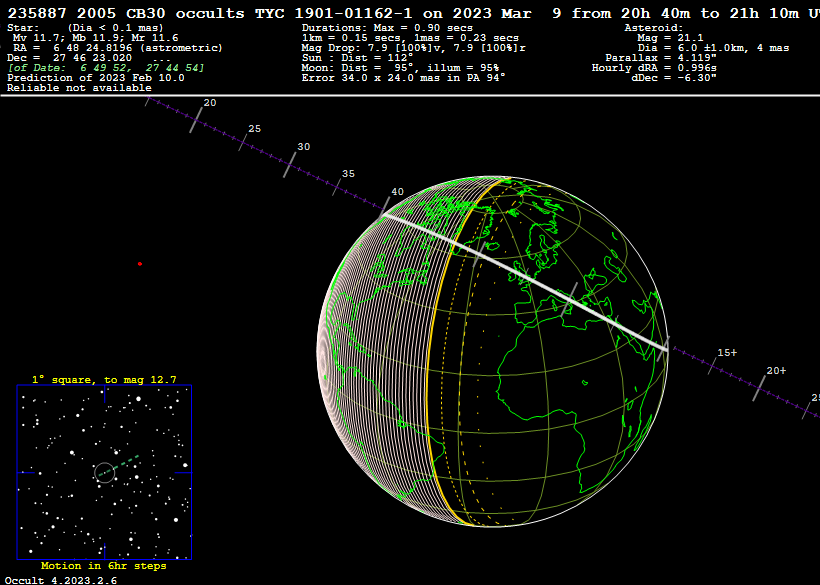
Task: Click the 'Asteroid:' header
Action: coord(654,28)
